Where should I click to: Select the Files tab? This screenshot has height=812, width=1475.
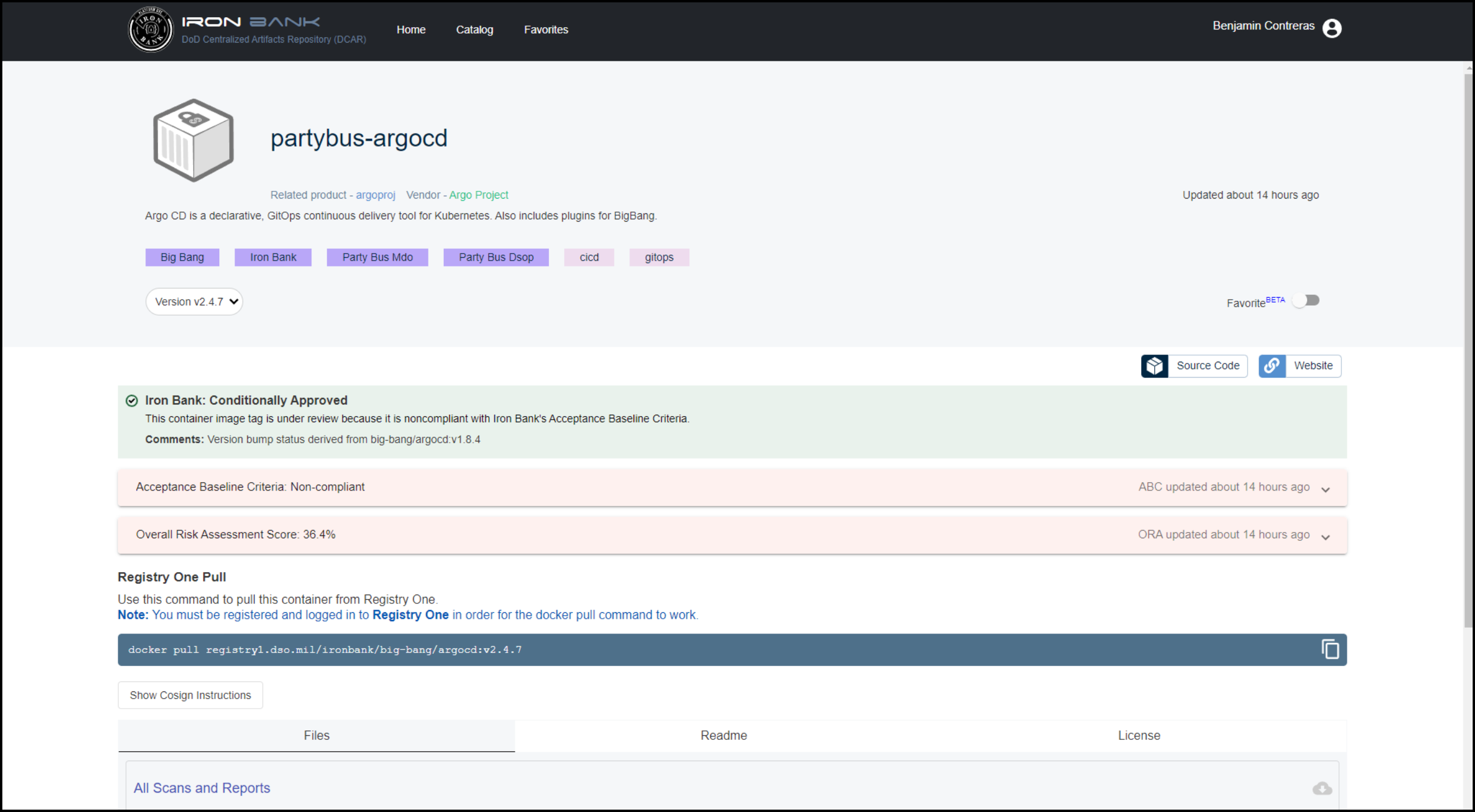pos(317,735)
